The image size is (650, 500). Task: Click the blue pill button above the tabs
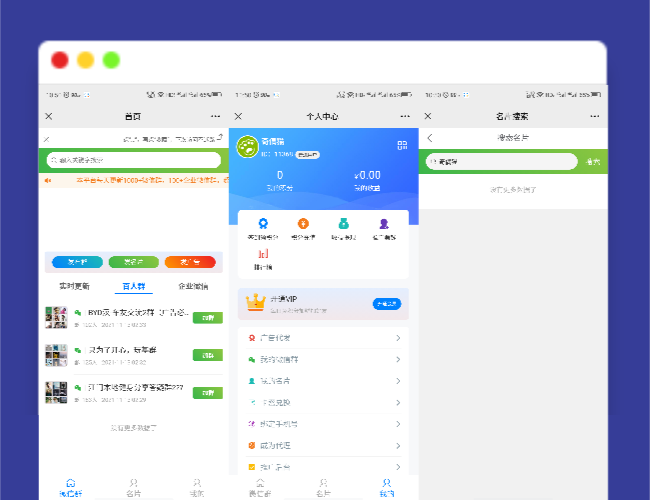coord(77,262)
